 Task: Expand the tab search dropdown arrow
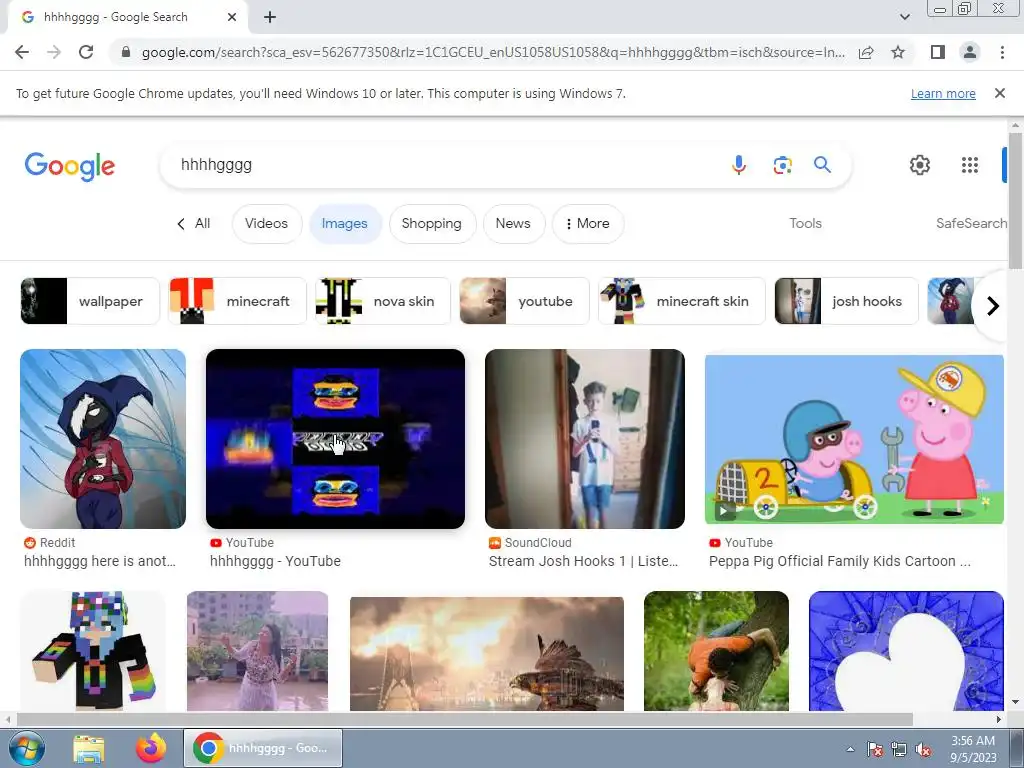coord(904,18)
